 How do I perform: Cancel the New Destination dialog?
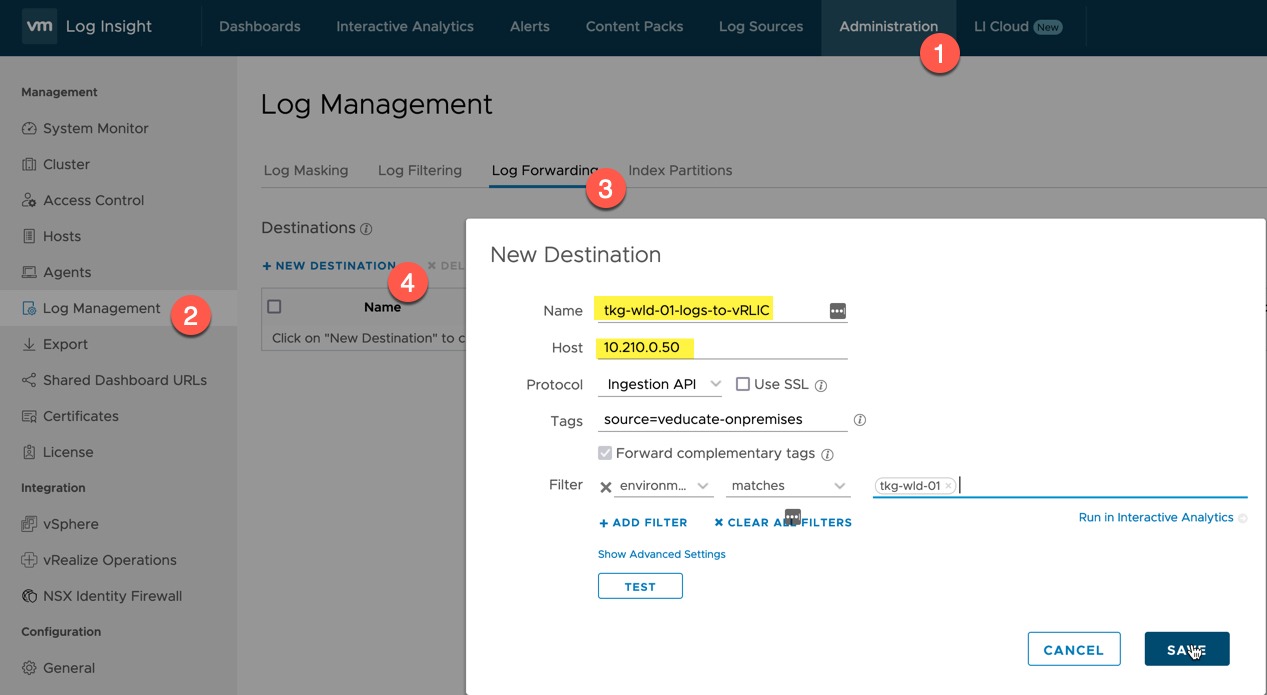tap(1074, 649)
